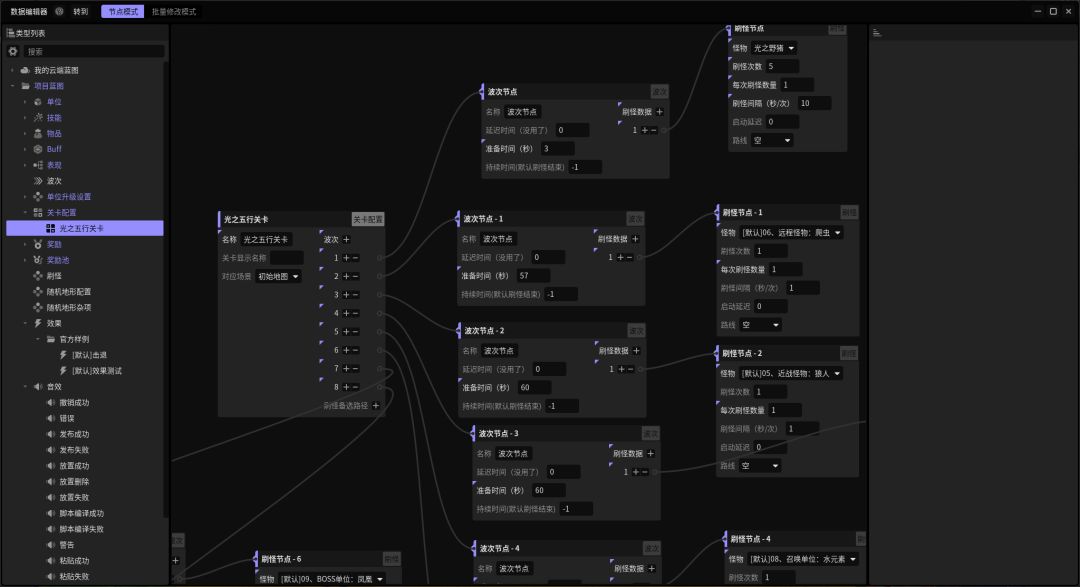
Task: Click output port of wave row 4
Action: point(380,313)
